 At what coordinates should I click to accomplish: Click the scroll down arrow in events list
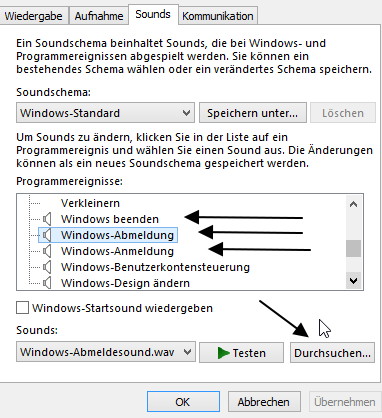point(353,281)
